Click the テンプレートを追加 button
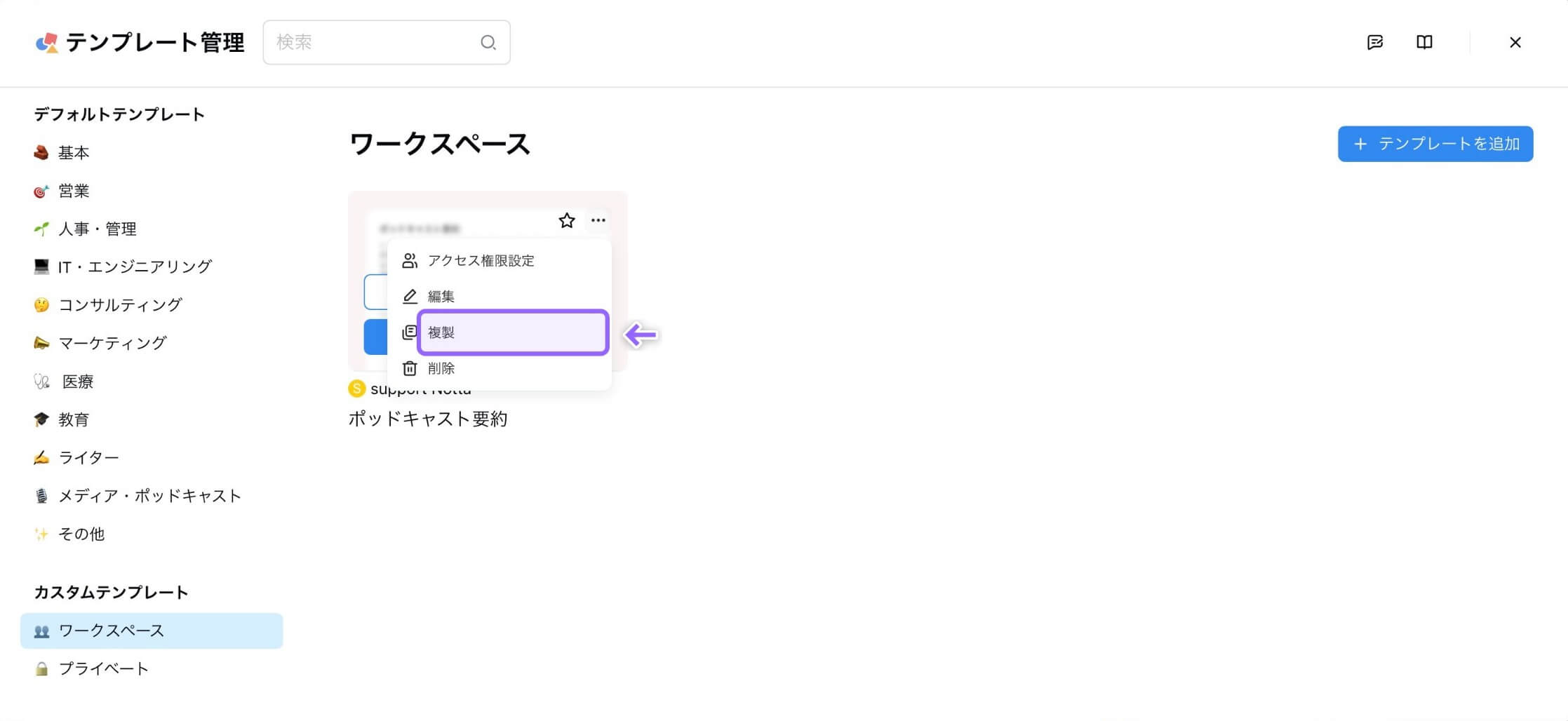1568x721 pixels. 1435,144
